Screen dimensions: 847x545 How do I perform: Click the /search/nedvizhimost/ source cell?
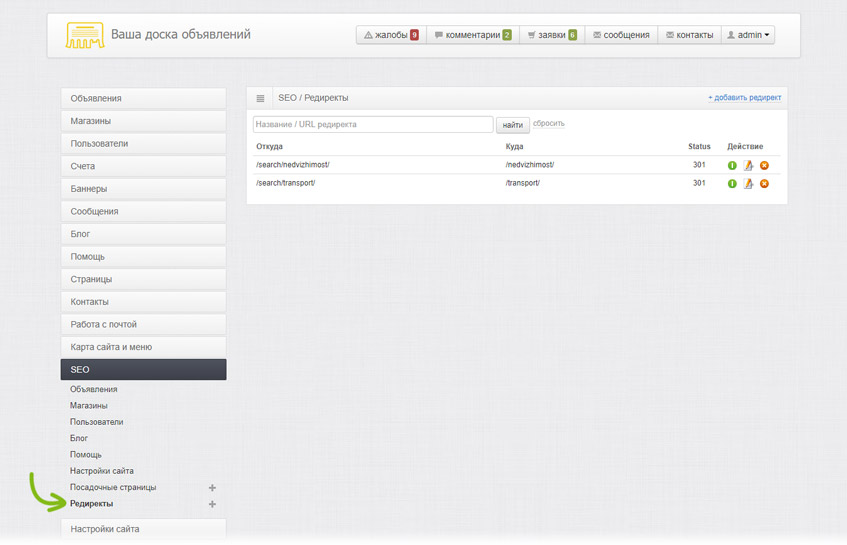(x=293, y=165)
